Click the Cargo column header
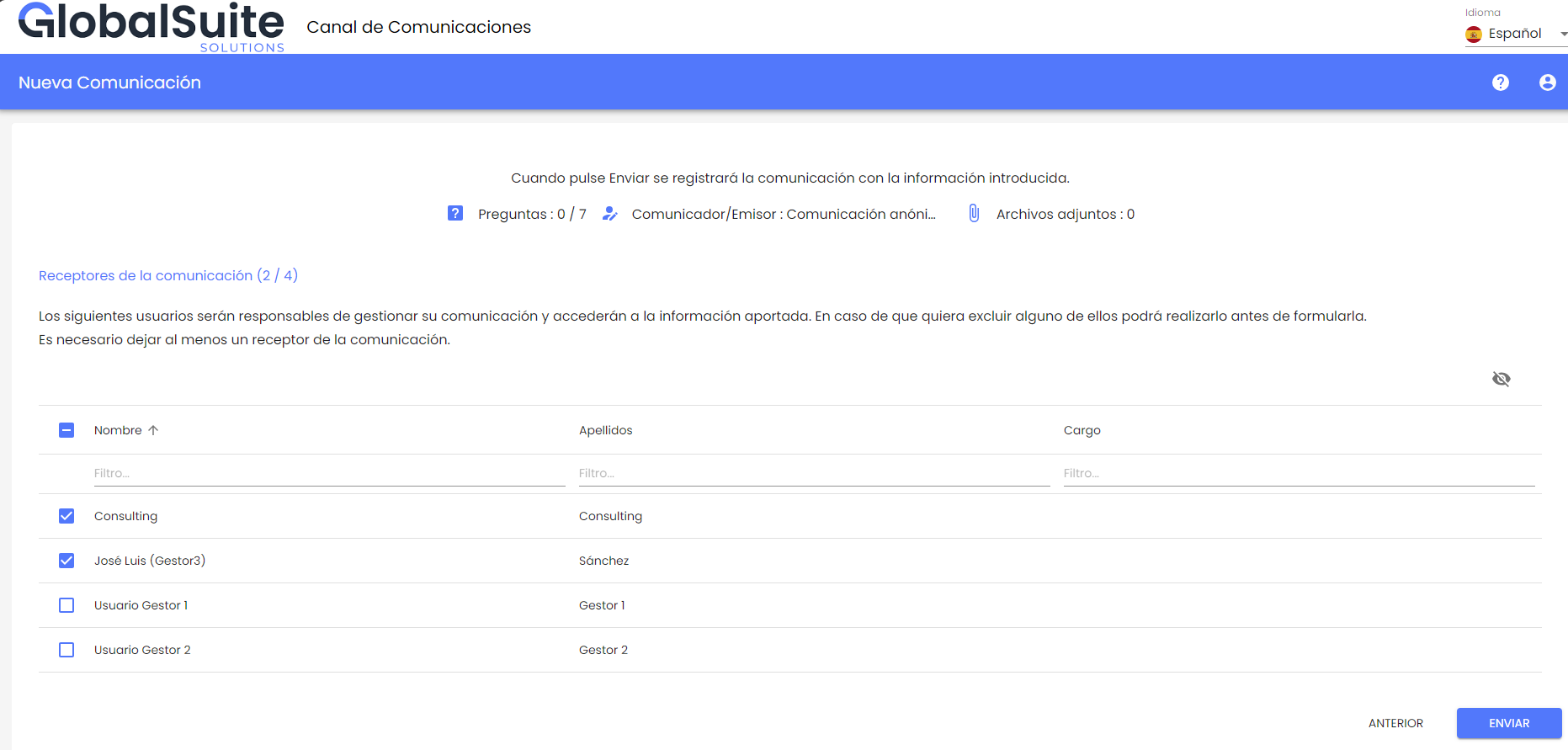The height and width of the screenshot is (750, 1568). [1082, 430]
